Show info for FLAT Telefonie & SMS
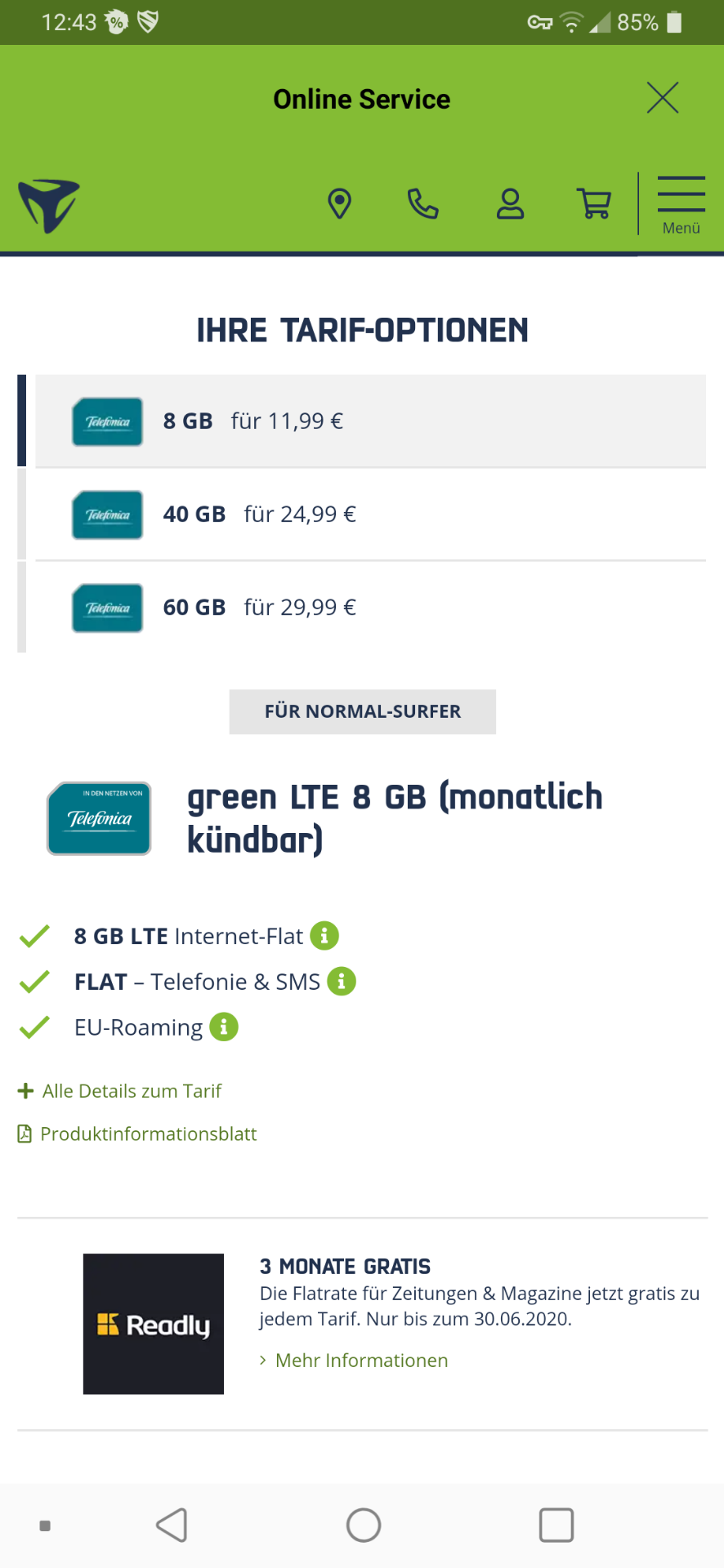This screenshot has height=1568, width=724. 342,982
